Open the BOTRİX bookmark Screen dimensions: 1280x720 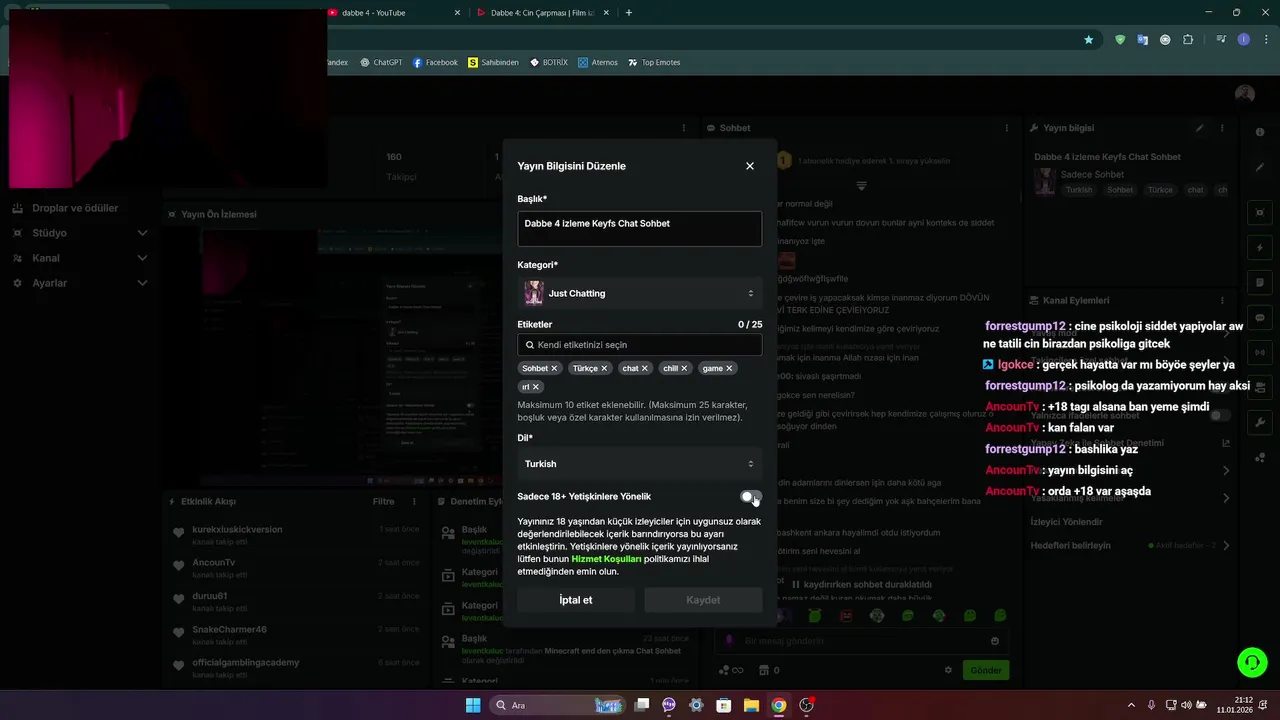(x=548, y=62)
